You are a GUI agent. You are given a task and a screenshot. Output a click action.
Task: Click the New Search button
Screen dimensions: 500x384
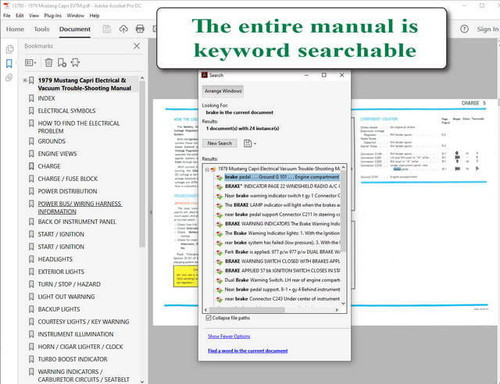coord(220,143)
